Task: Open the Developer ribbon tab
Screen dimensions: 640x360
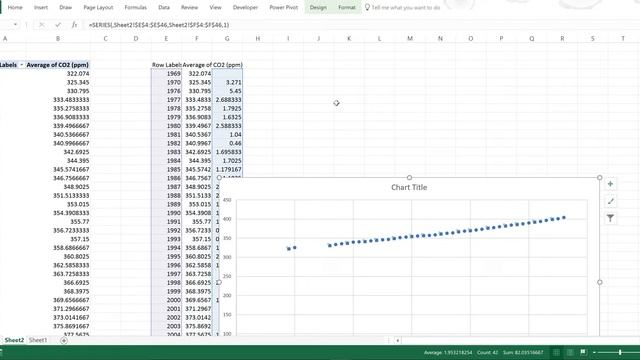Action: coord(245,7)
